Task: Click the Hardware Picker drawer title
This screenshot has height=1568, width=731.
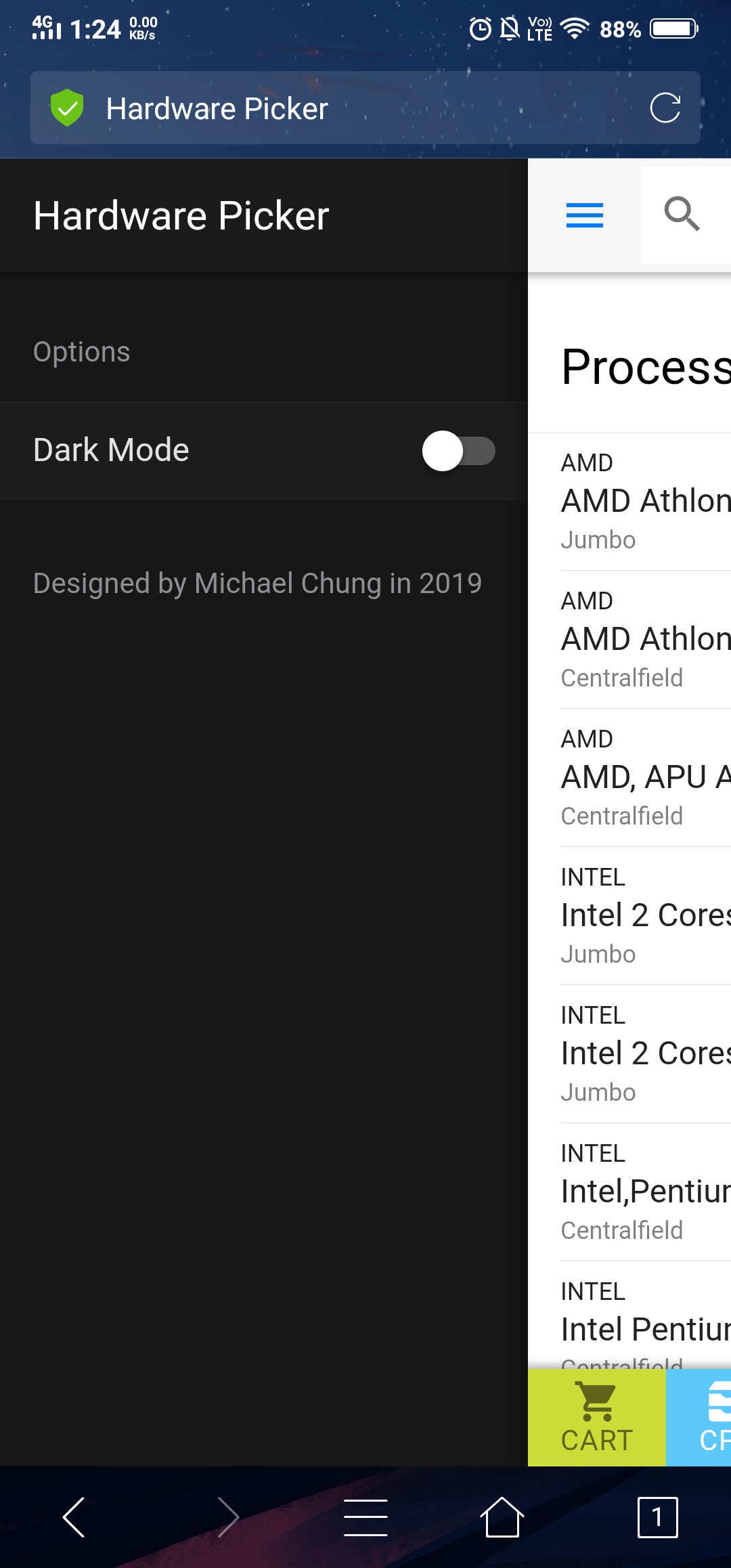Action: pyautogui.click(x=181, y=216)
